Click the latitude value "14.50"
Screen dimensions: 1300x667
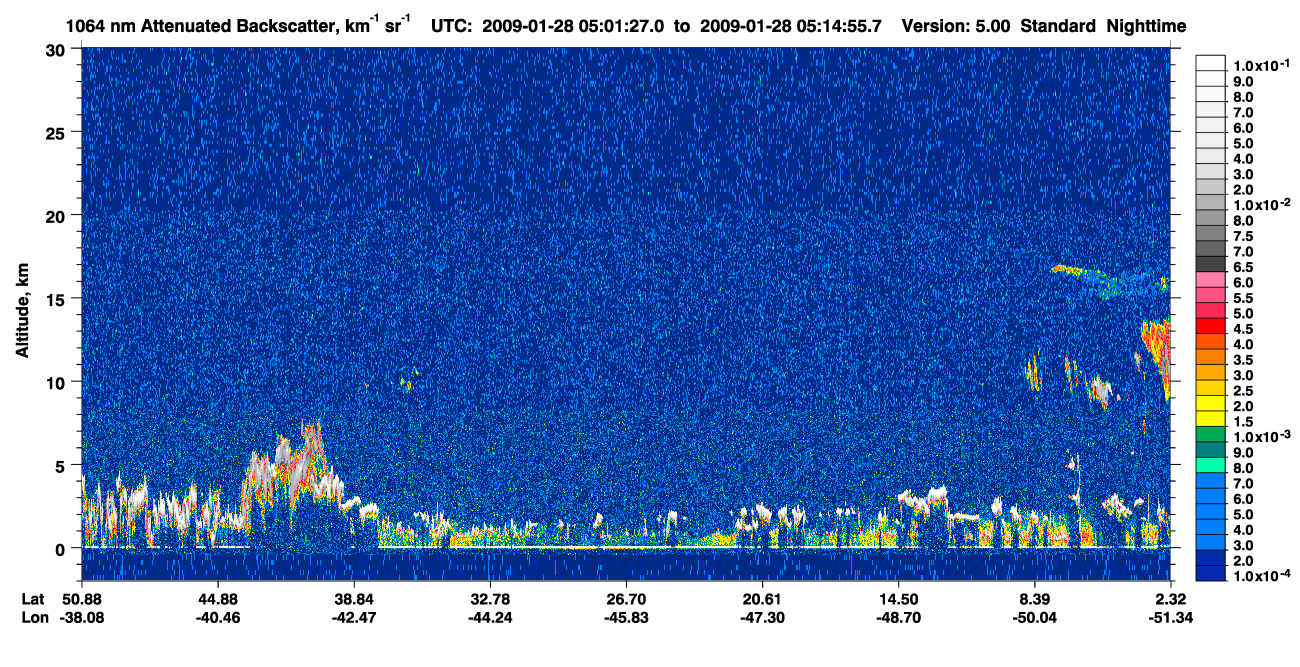click(898, 598)
